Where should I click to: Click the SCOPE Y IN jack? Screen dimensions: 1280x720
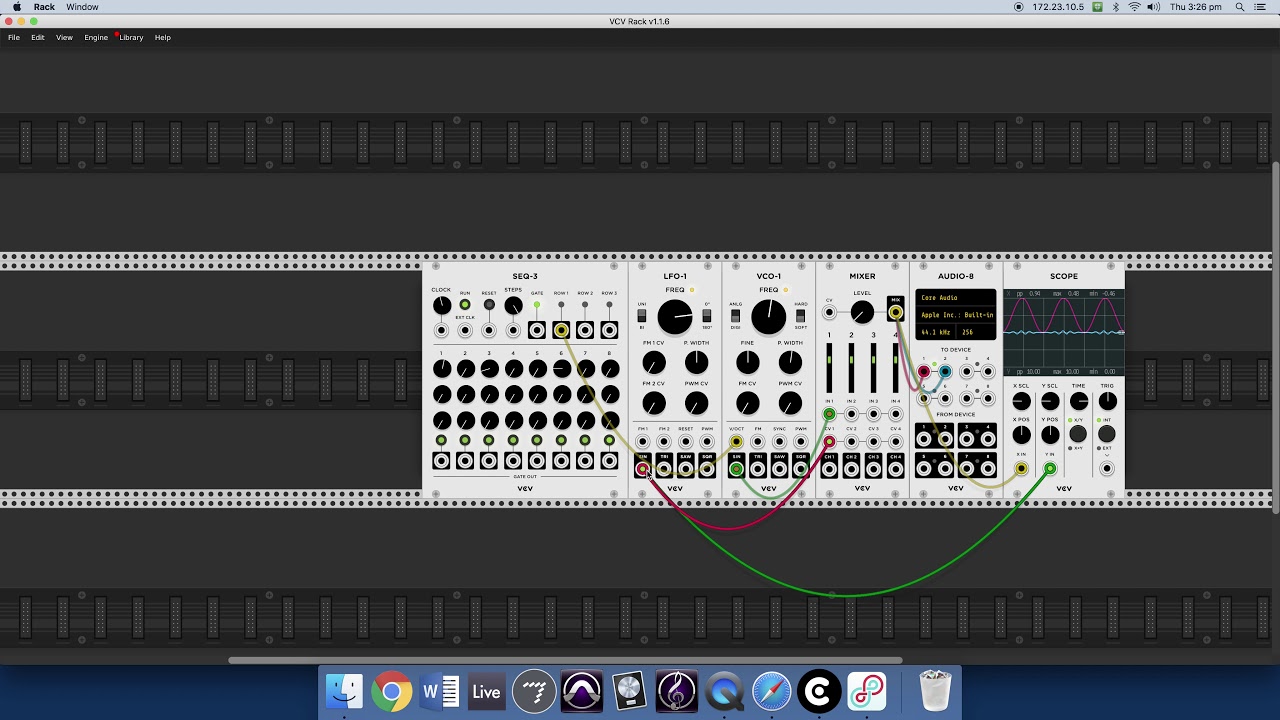point(1050,468)
